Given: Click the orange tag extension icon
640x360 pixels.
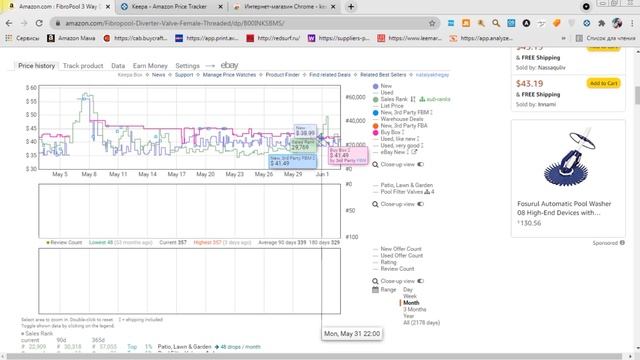Looking at the screenshot, I should tap(556, 23).
